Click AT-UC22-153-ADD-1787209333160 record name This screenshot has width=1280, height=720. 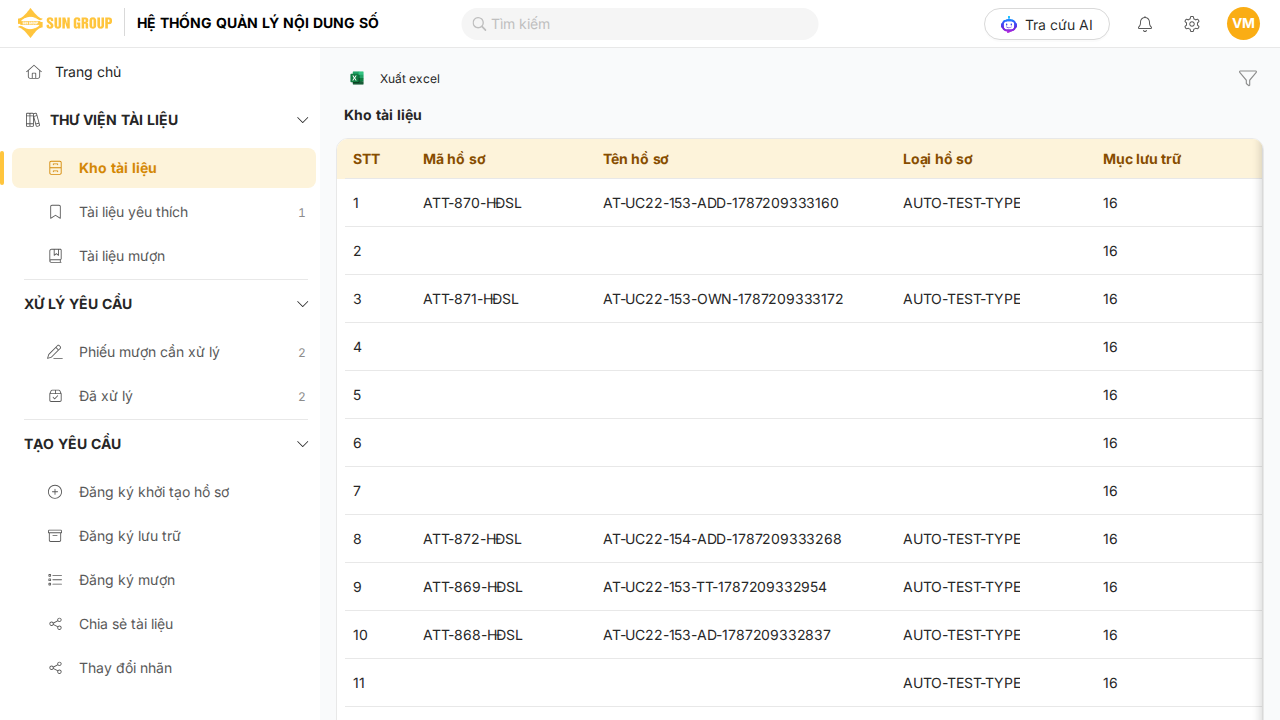[x=721, y=203]
